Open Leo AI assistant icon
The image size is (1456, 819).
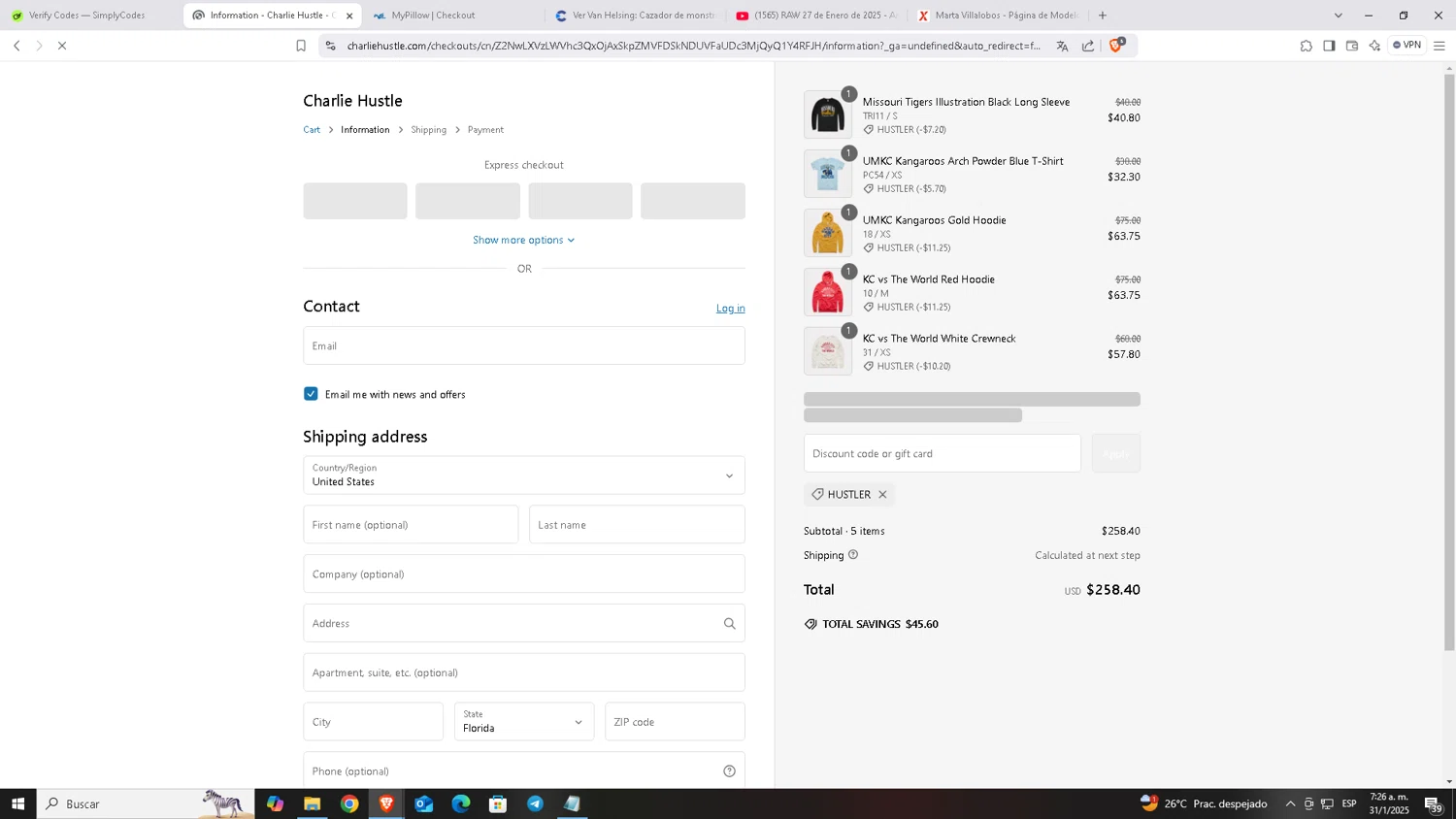pos(1374,46)
